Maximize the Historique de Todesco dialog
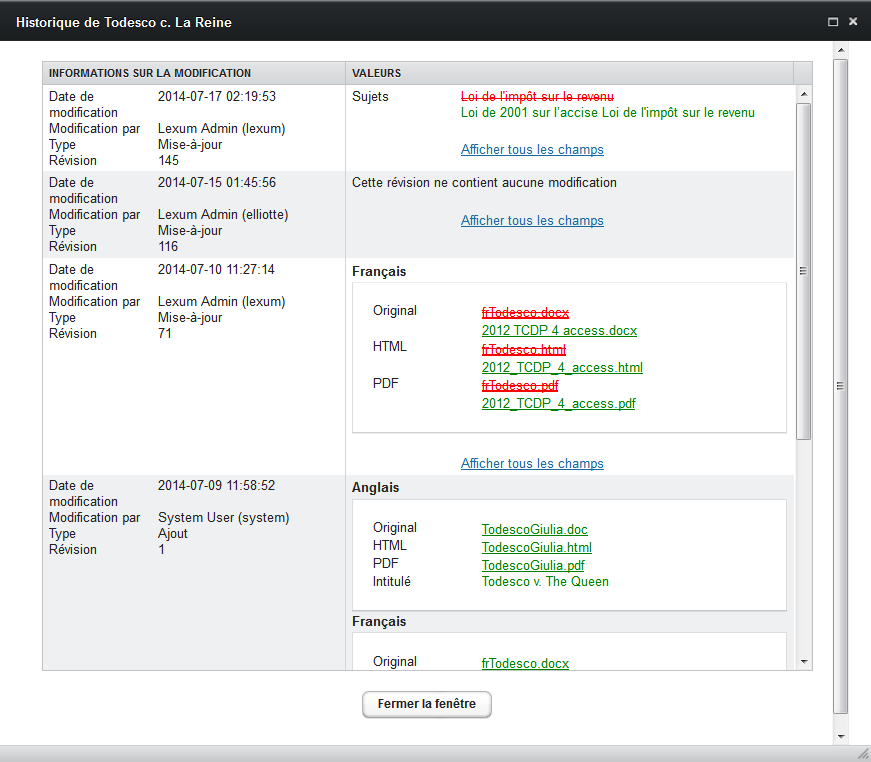The height and width of the screenshot is (762, 871). [x=833, y=21]
